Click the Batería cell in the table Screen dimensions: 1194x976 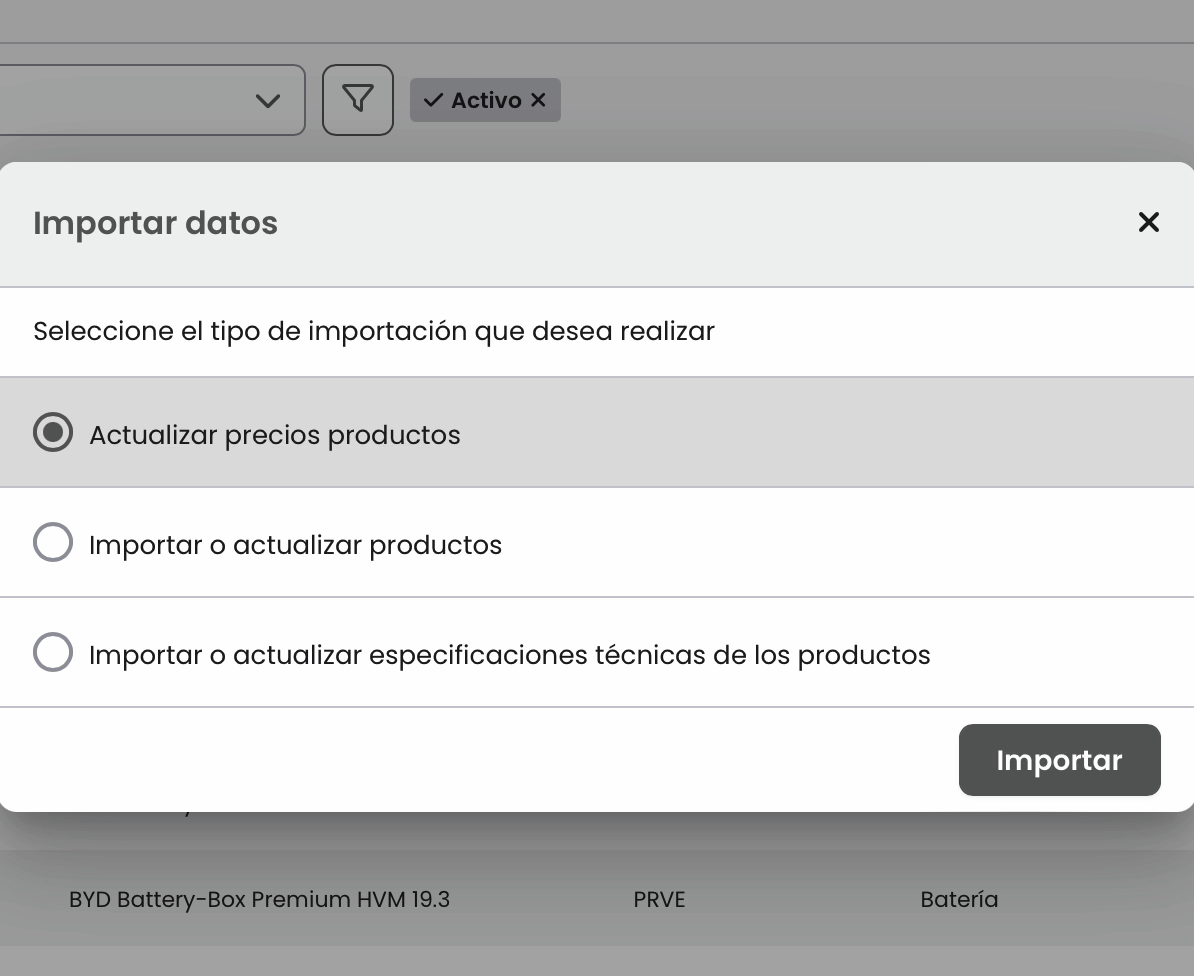coord(959,899)
